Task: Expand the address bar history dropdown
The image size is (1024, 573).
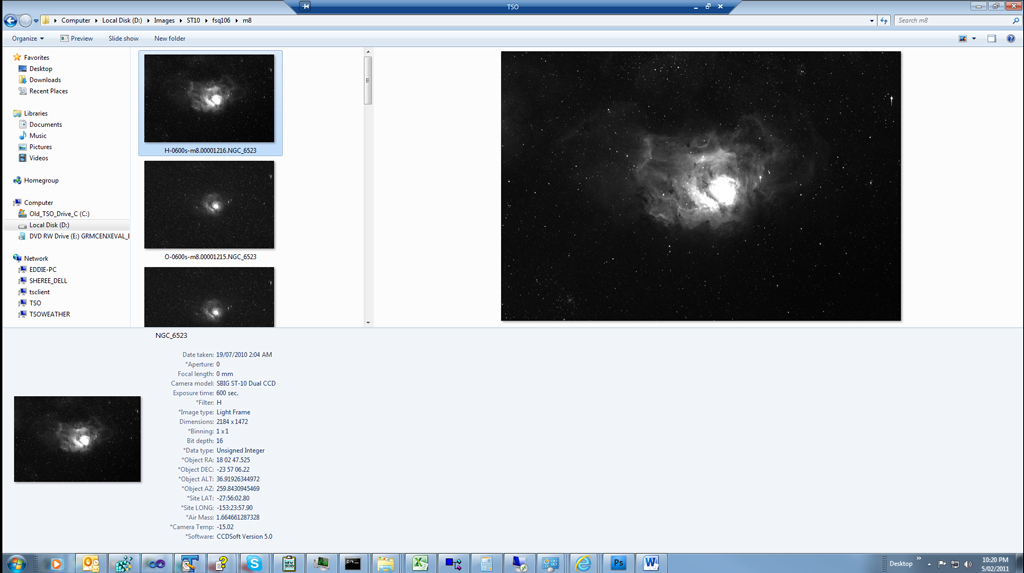Action: [x=871, y=20]
